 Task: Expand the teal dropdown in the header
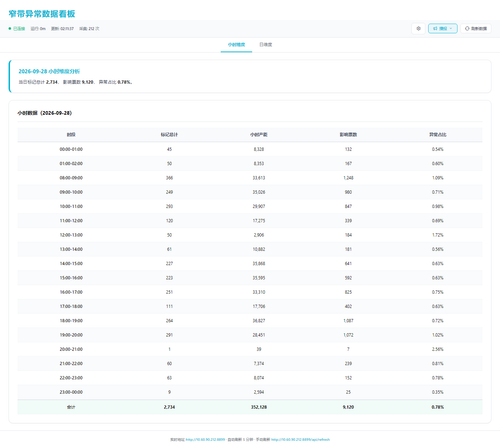[442, 29]
